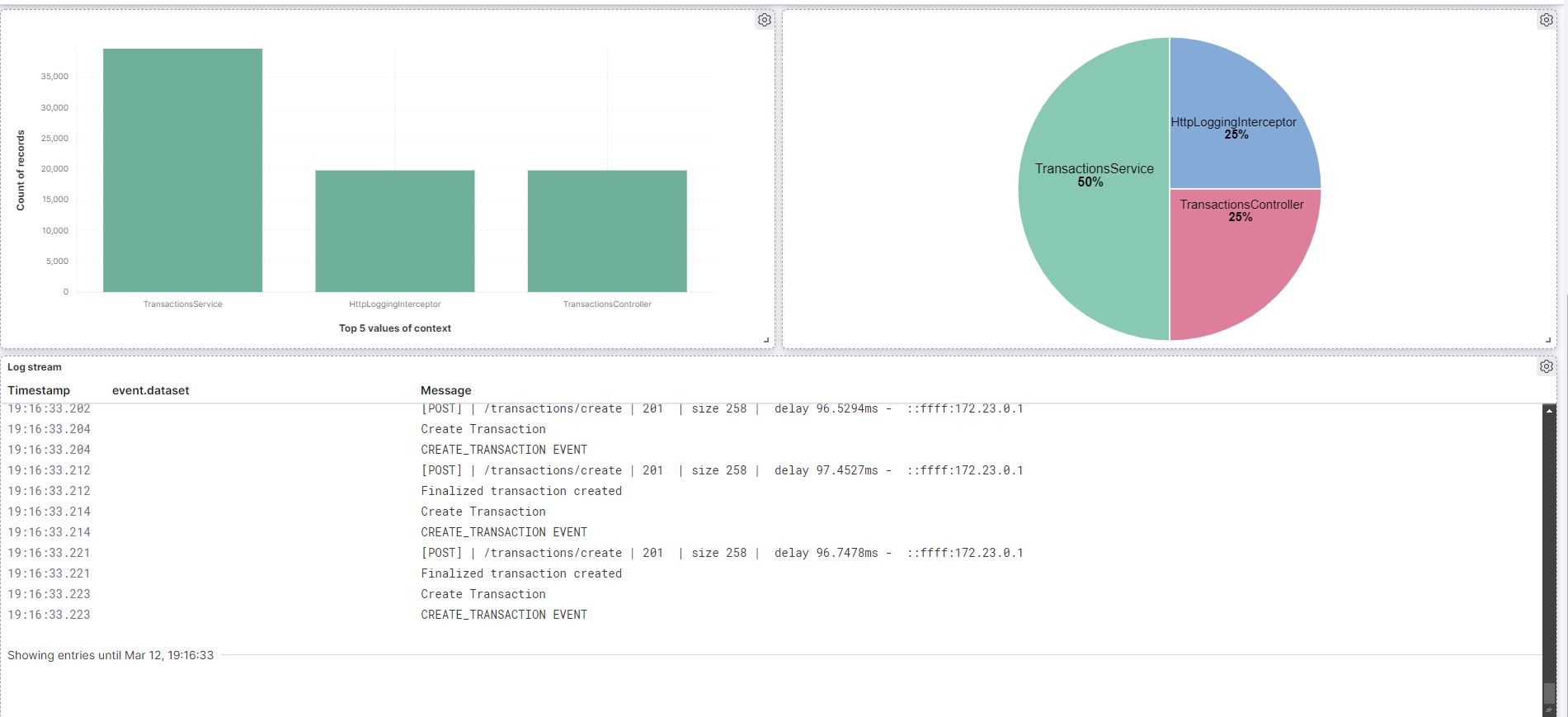Click the TransactionsService x-axis label
The width and height of the screenshot is (1568, 717).
click(x=182, y=304)
